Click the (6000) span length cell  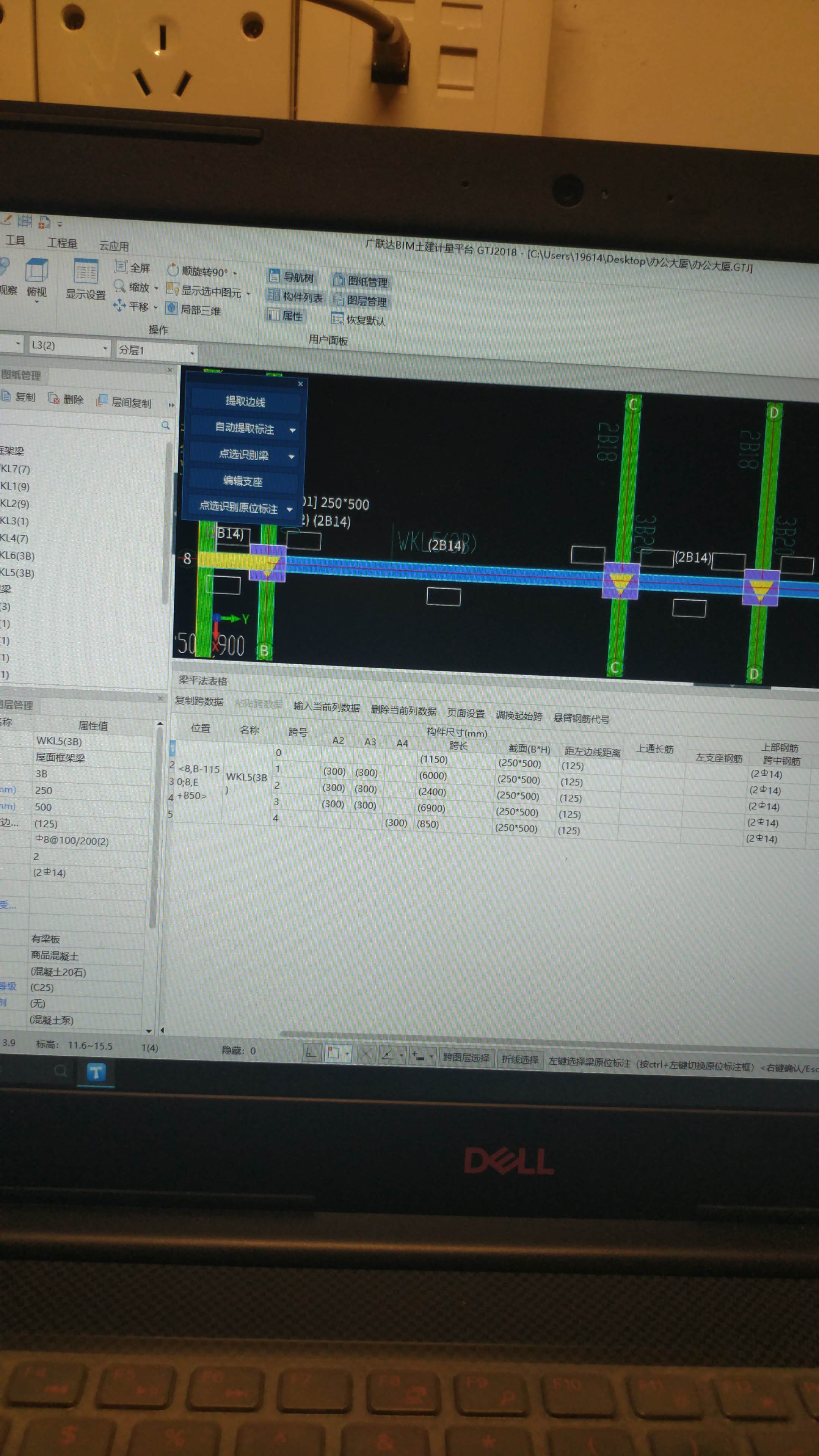[x=433, y=775]
